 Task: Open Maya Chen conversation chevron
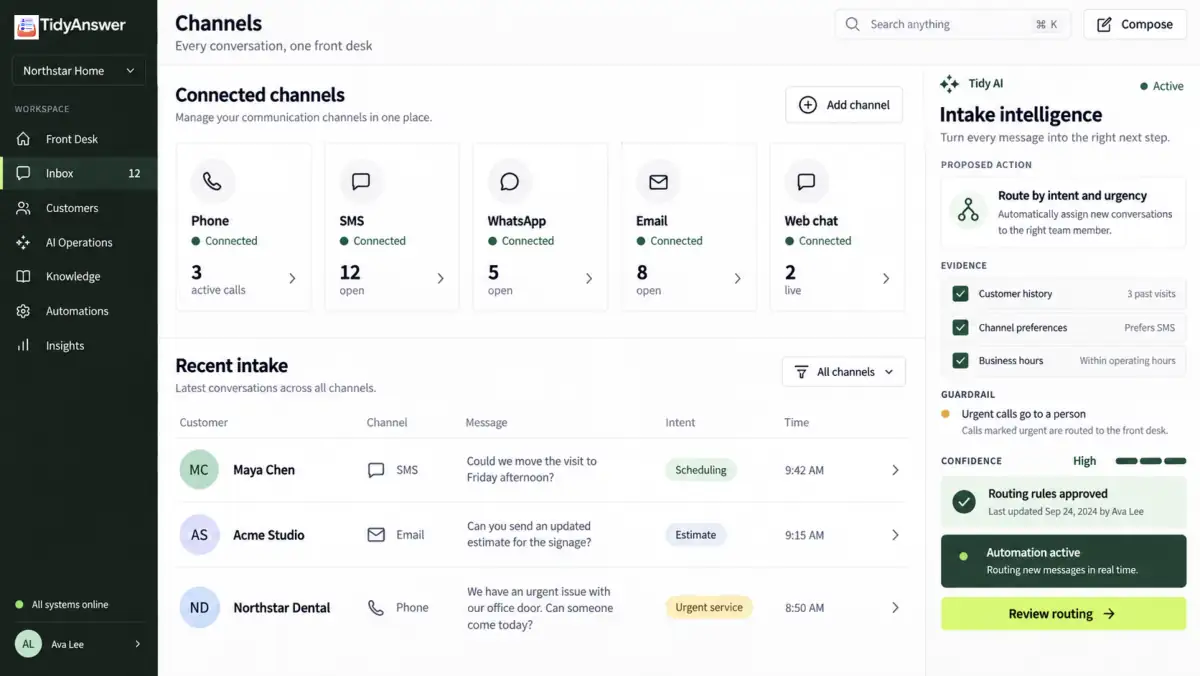coord(895,470)
